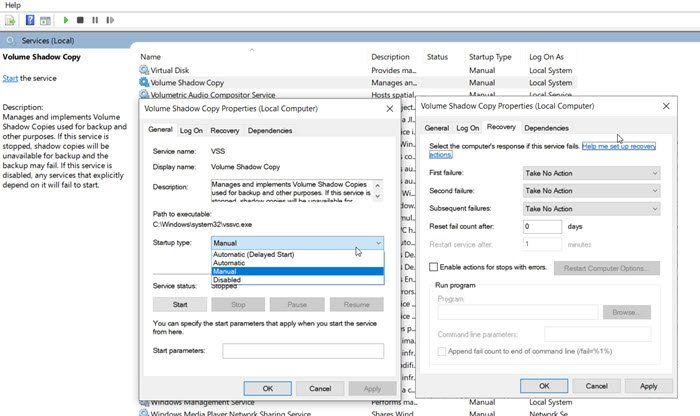This screenshot has width=700, height=416.
Task: Open the Help toolbar icon
Action: (30, 20)
